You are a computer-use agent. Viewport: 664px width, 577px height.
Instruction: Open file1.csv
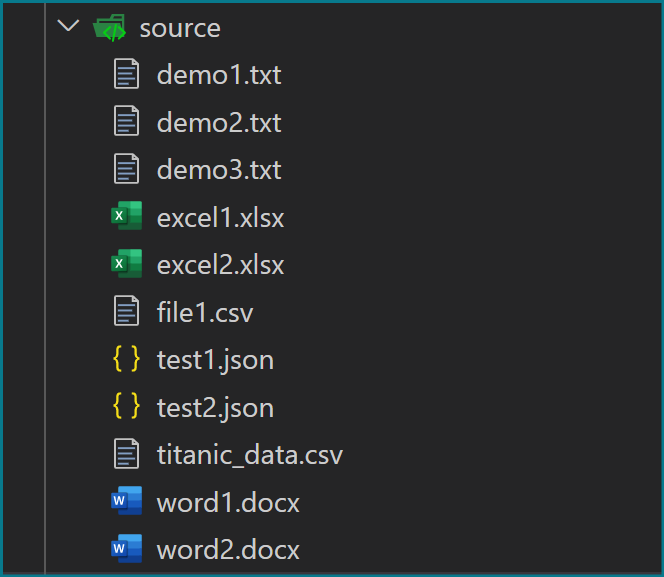pos(205,312)
